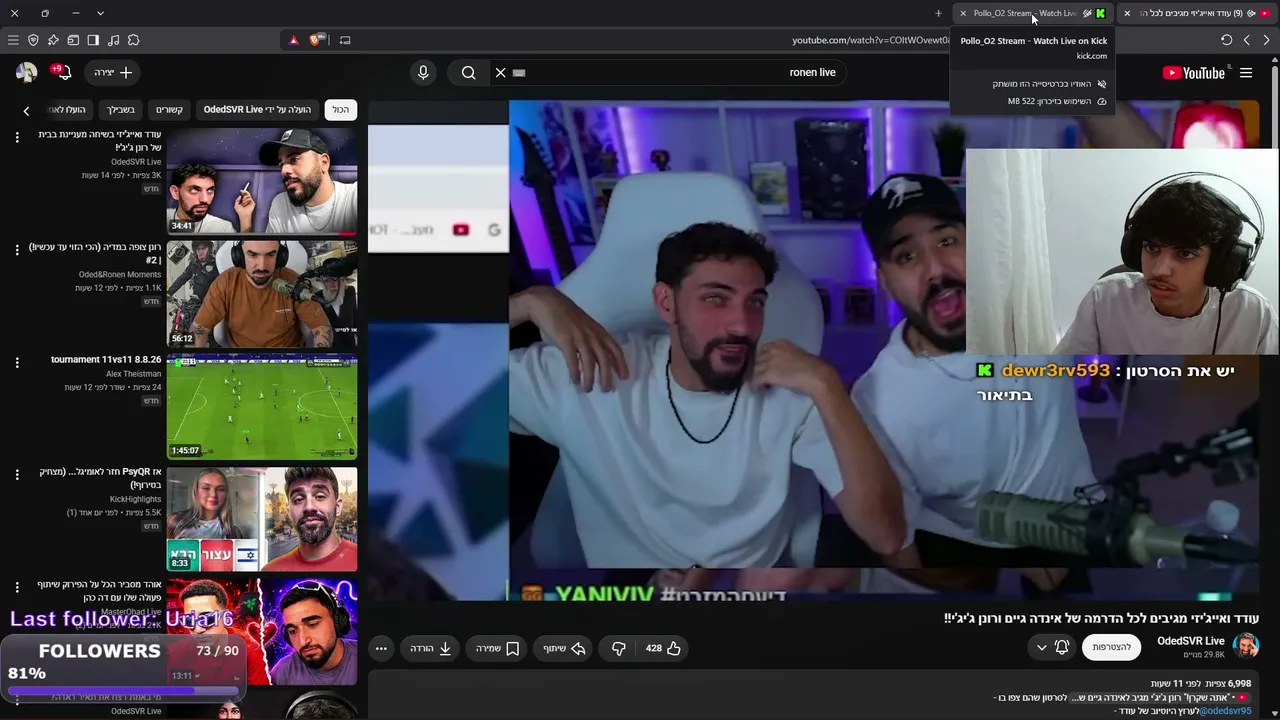This screenshot has width=1280, height=720.
Task: Start voice search with the microphone
Action: pyautogui.click(x=423, y=72)
